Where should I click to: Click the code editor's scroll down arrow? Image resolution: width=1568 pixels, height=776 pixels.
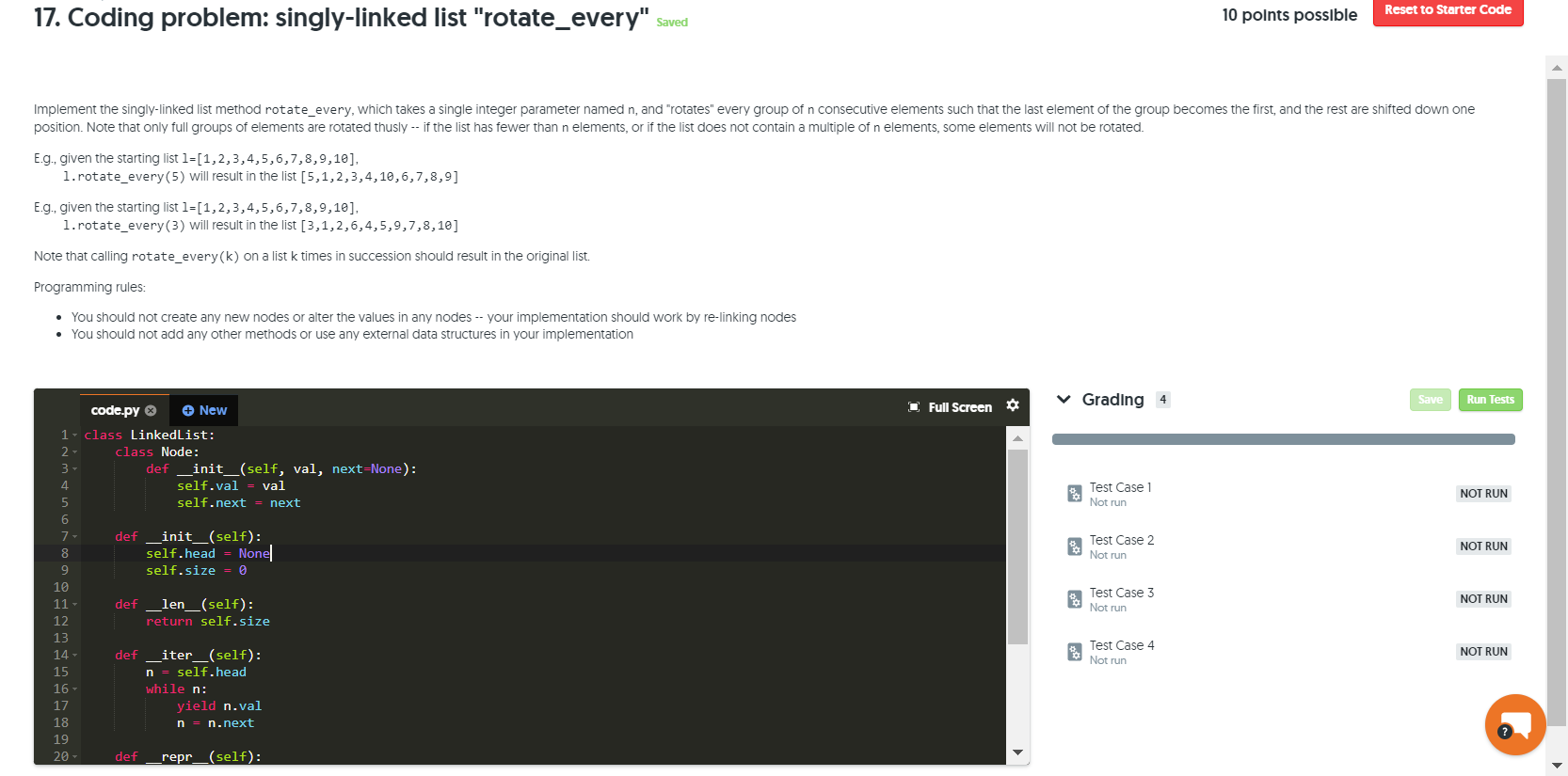click(x=1017, y=752)
